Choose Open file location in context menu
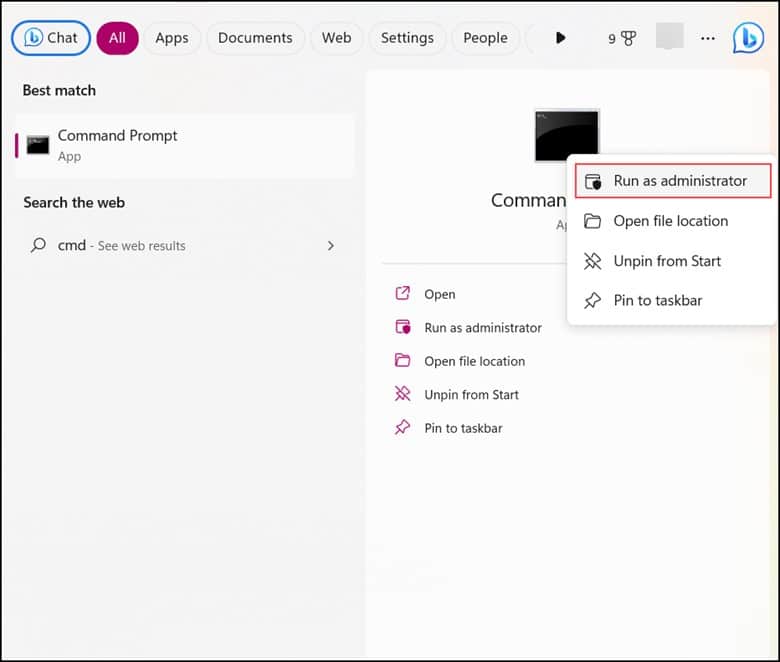780x662 pixels. click(673, 221)
